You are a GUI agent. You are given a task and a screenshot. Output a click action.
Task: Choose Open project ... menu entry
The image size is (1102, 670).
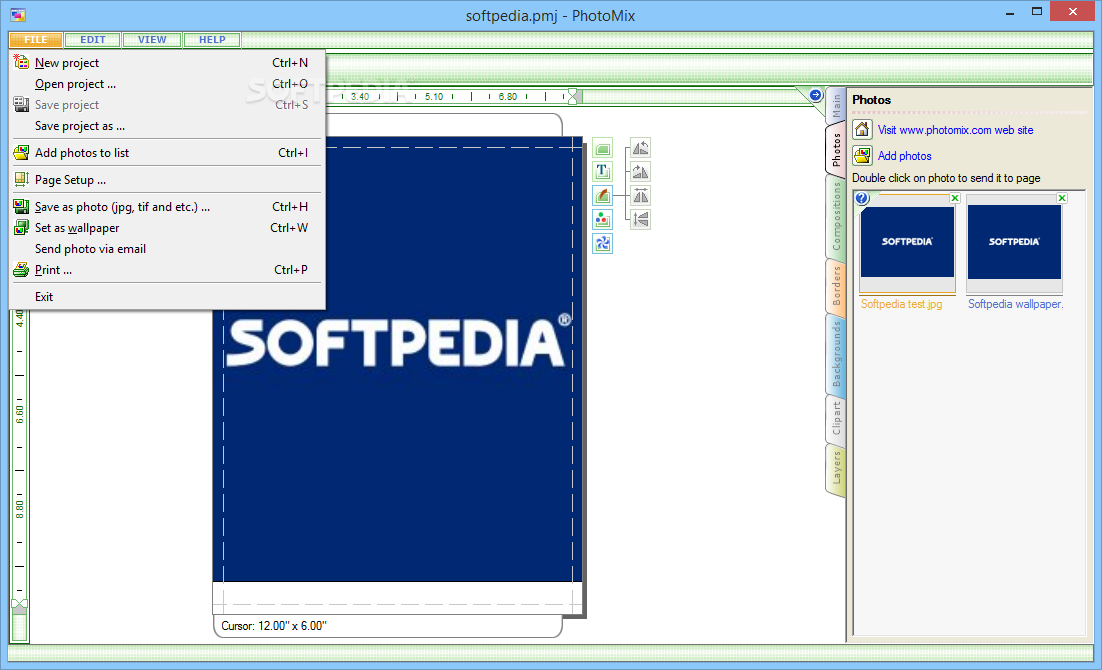(167, 84)
